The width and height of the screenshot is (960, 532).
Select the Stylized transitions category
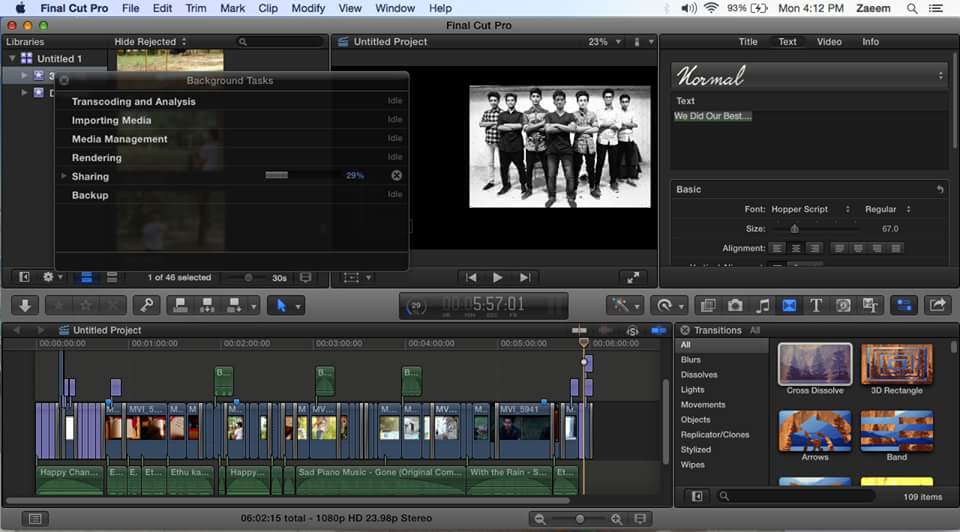(x=696, y=449)
